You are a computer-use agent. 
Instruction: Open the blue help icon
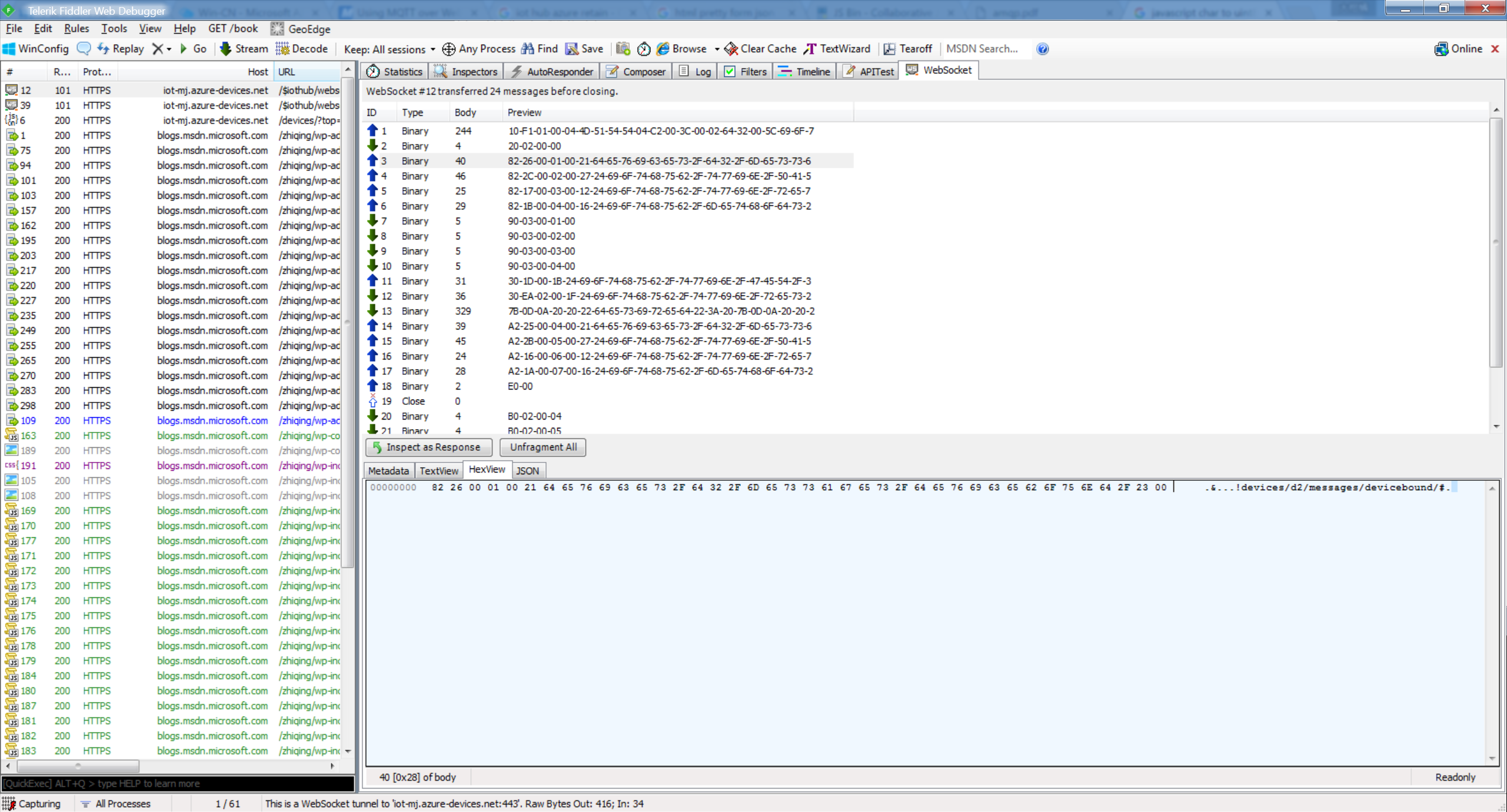(1043, 49)
